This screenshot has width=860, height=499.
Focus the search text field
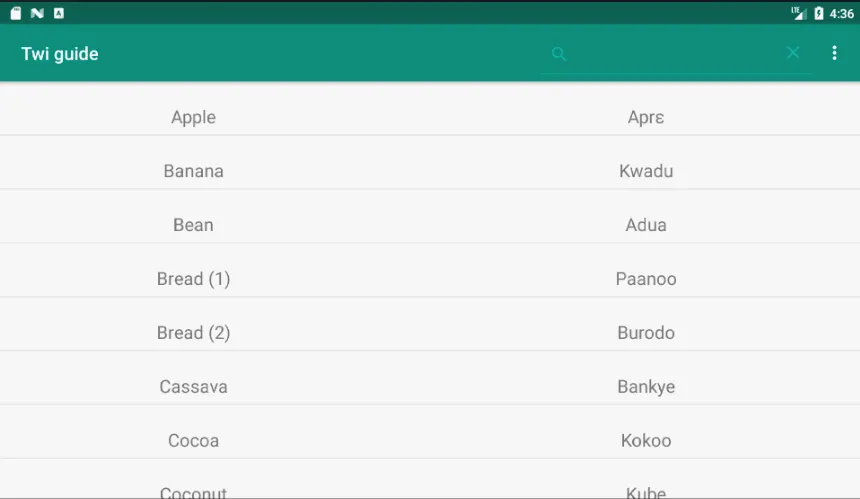pyautogui.click(x=676, y=54)
